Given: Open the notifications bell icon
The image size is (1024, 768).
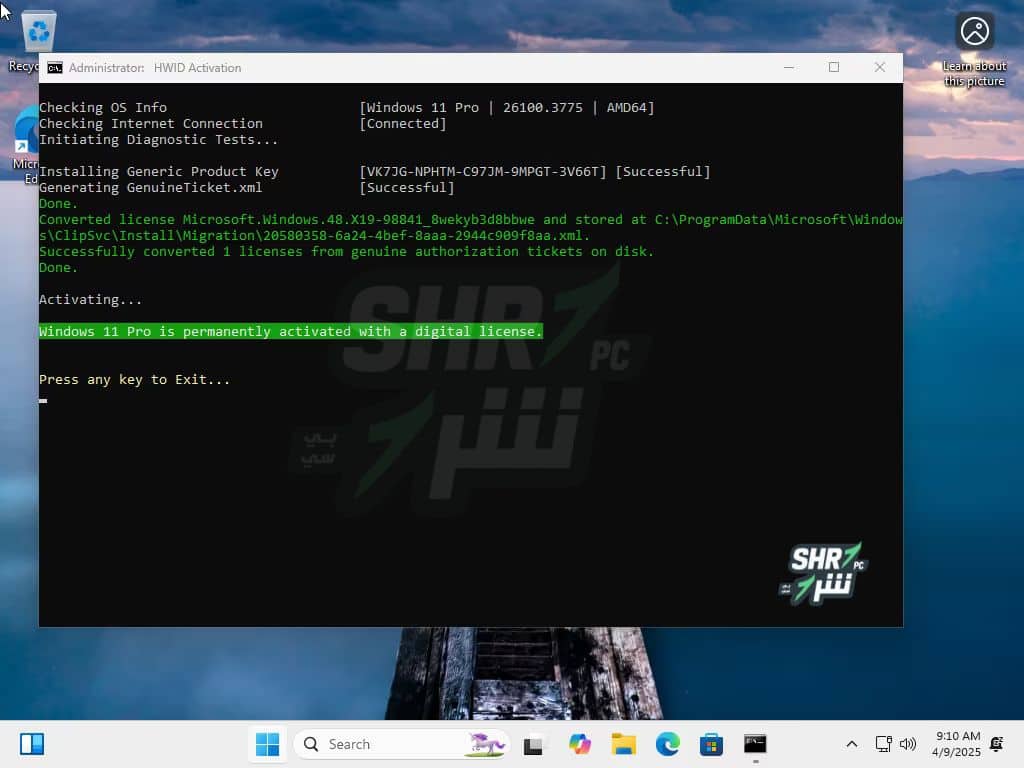Looking at the screenshot, I should point(997,744).
